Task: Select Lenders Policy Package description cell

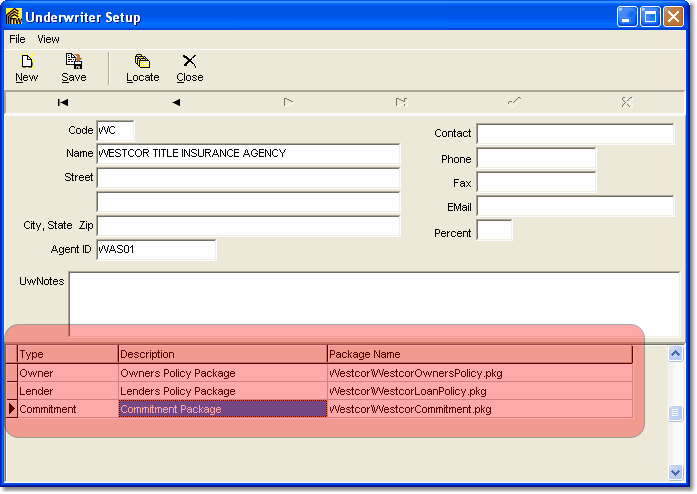Action: pyautogui.click(x=222, y=391)
